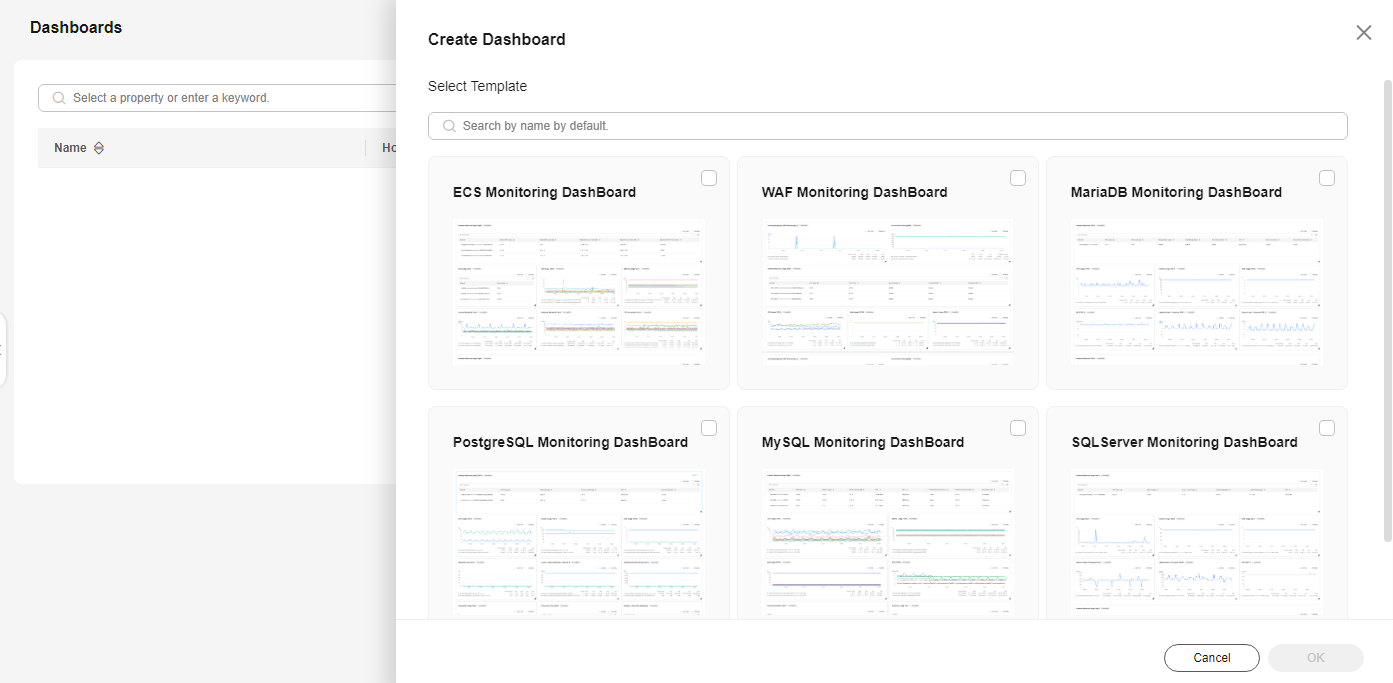Click the Cancel button

1212,658
